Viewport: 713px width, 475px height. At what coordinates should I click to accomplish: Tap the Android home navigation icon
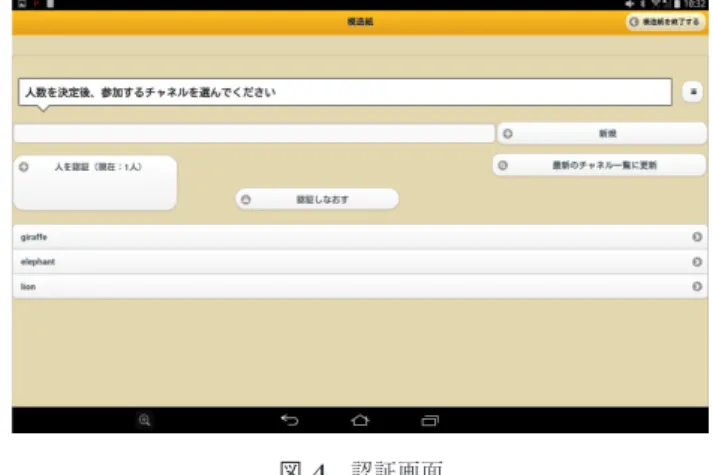coord(360,420)
